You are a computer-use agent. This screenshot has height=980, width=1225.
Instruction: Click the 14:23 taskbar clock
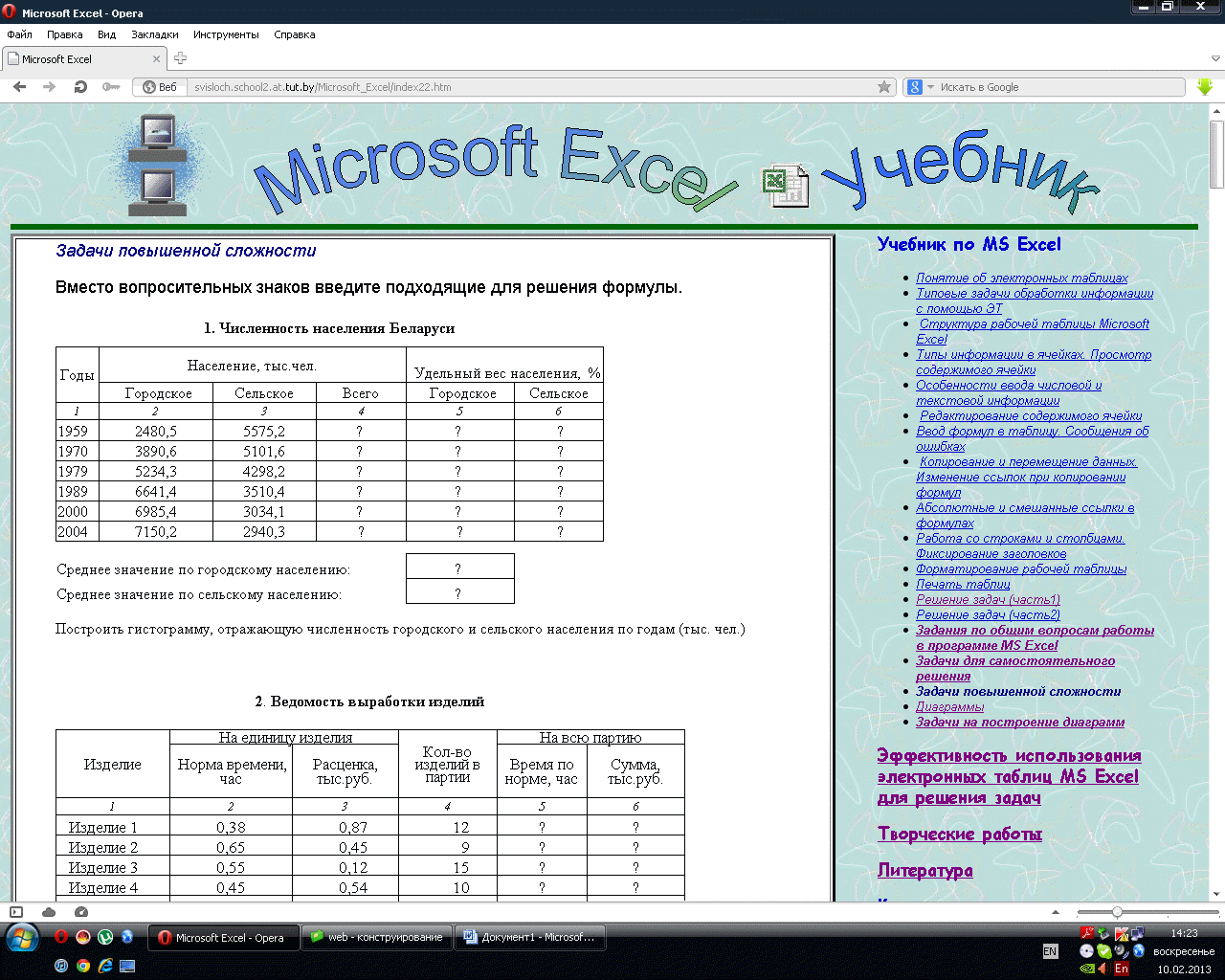point(1184,933)
